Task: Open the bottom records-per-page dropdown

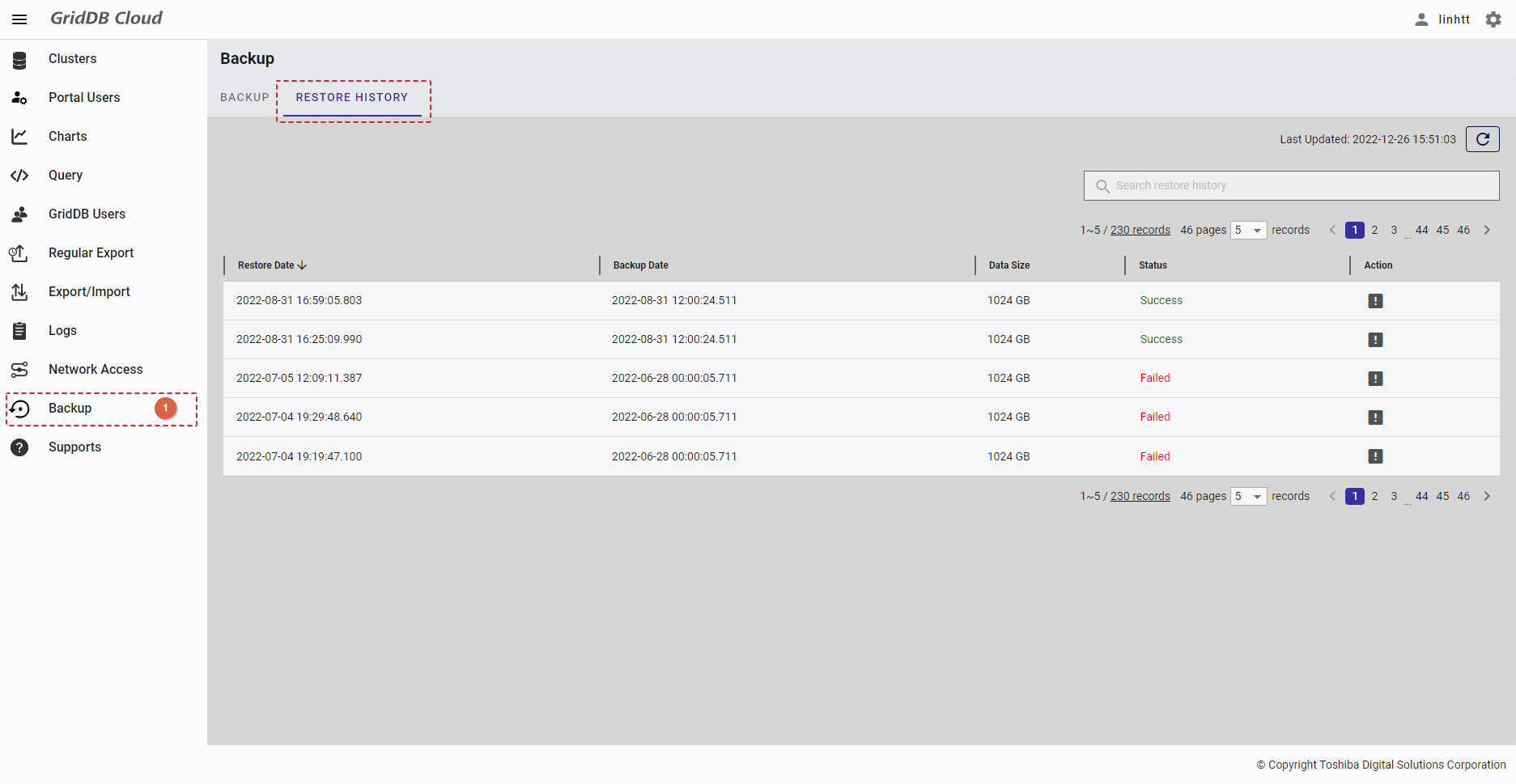Action: [x=1248, y=497]
